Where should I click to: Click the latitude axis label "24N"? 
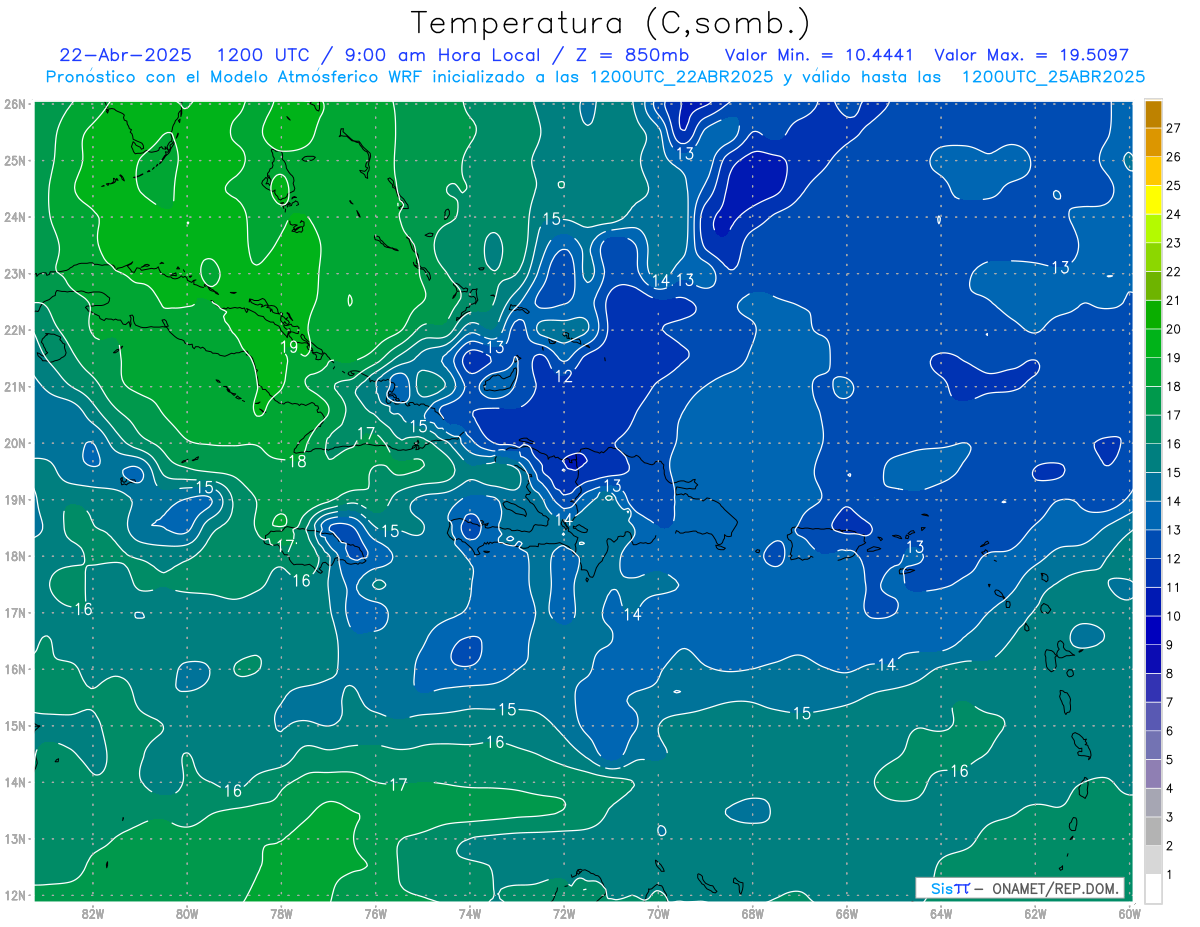click(x=14, y=217)
